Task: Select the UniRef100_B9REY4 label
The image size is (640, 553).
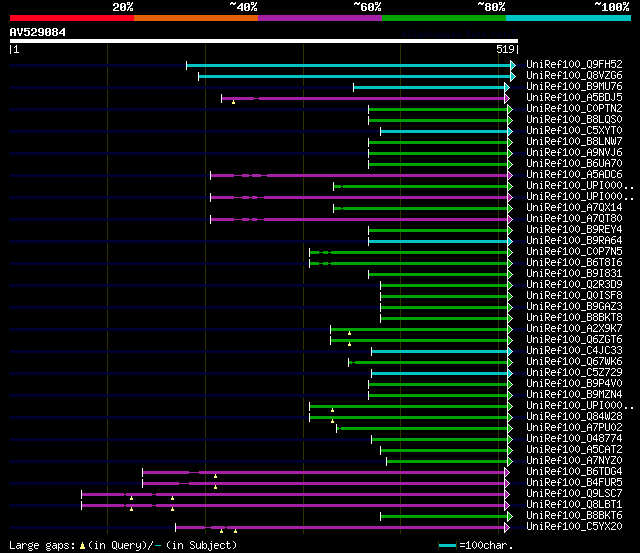Action: point(574,230)
